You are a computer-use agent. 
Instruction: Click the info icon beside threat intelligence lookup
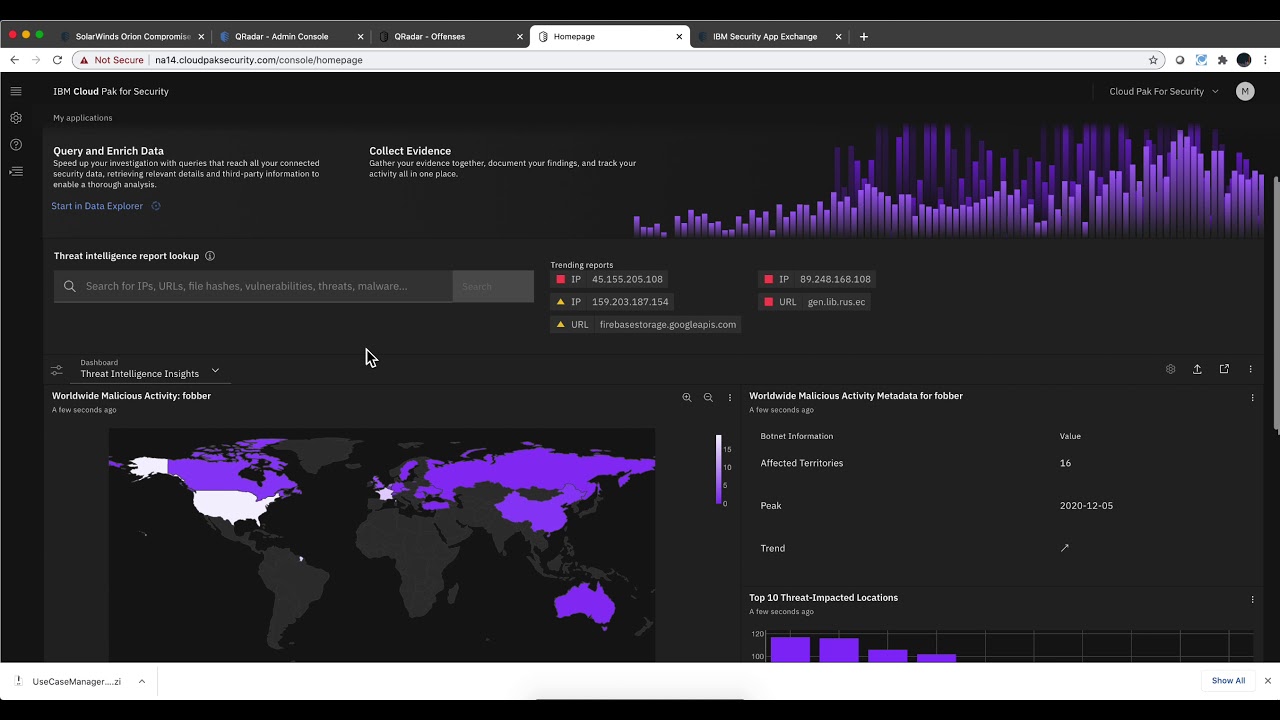[210, 256]
